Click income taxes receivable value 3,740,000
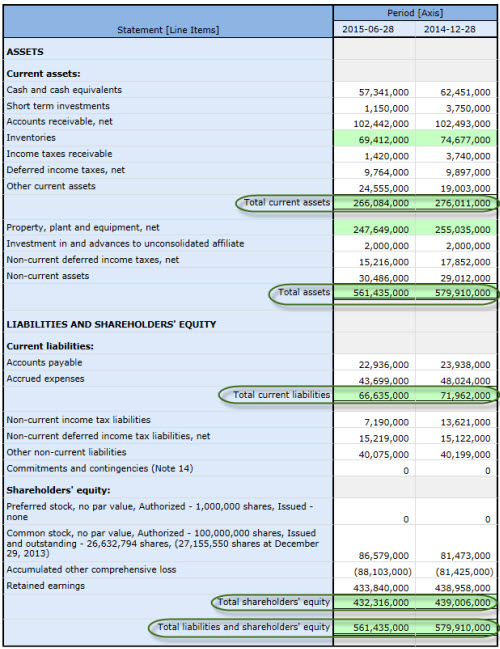This screenshot has height=649, width=500. tap(468, 156)
